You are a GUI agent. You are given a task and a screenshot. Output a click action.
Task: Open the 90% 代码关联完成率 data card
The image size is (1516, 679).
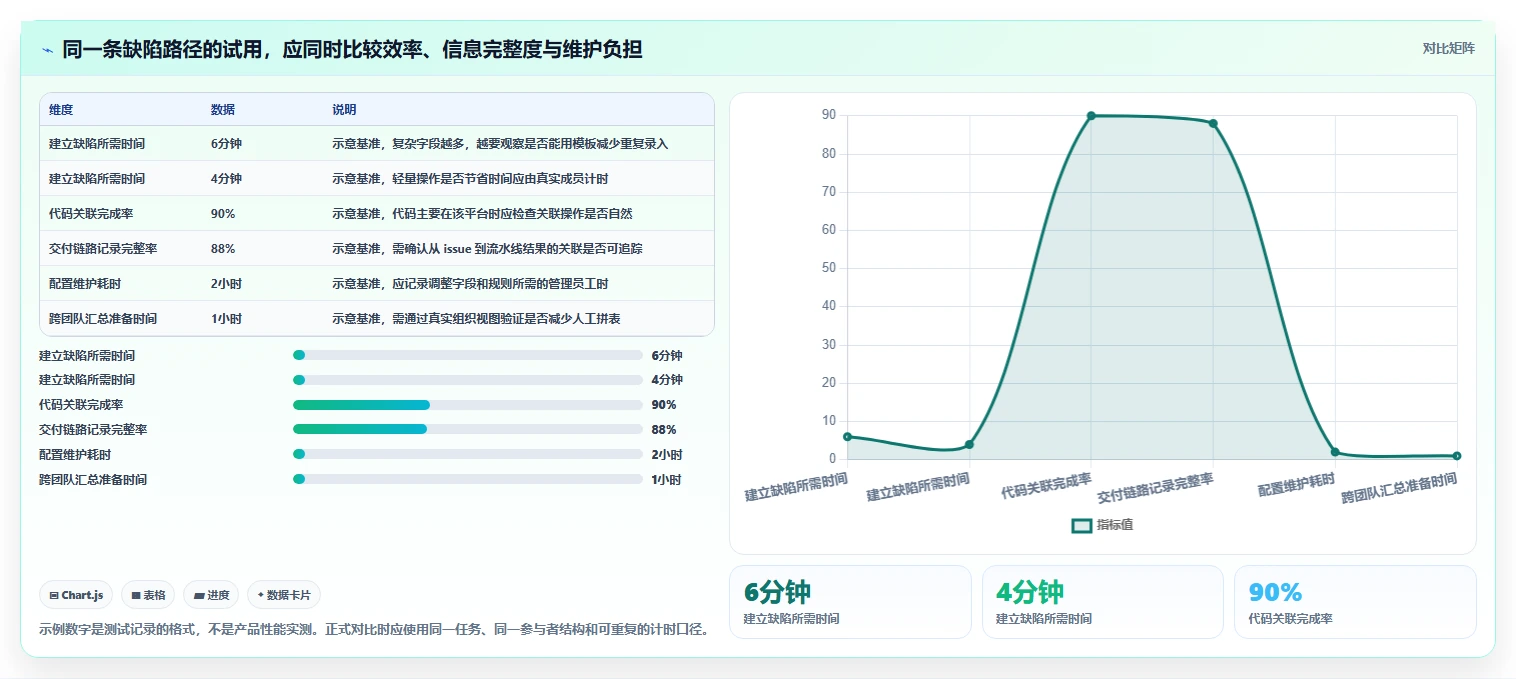click(x=1355, y=602)
